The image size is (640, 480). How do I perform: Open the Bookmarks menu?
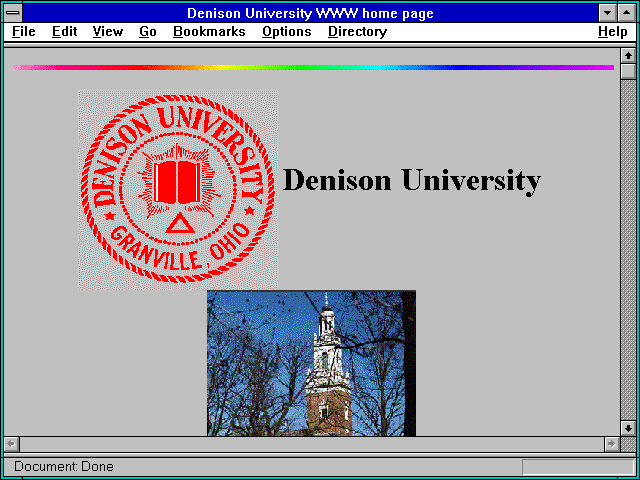point(209,32)
